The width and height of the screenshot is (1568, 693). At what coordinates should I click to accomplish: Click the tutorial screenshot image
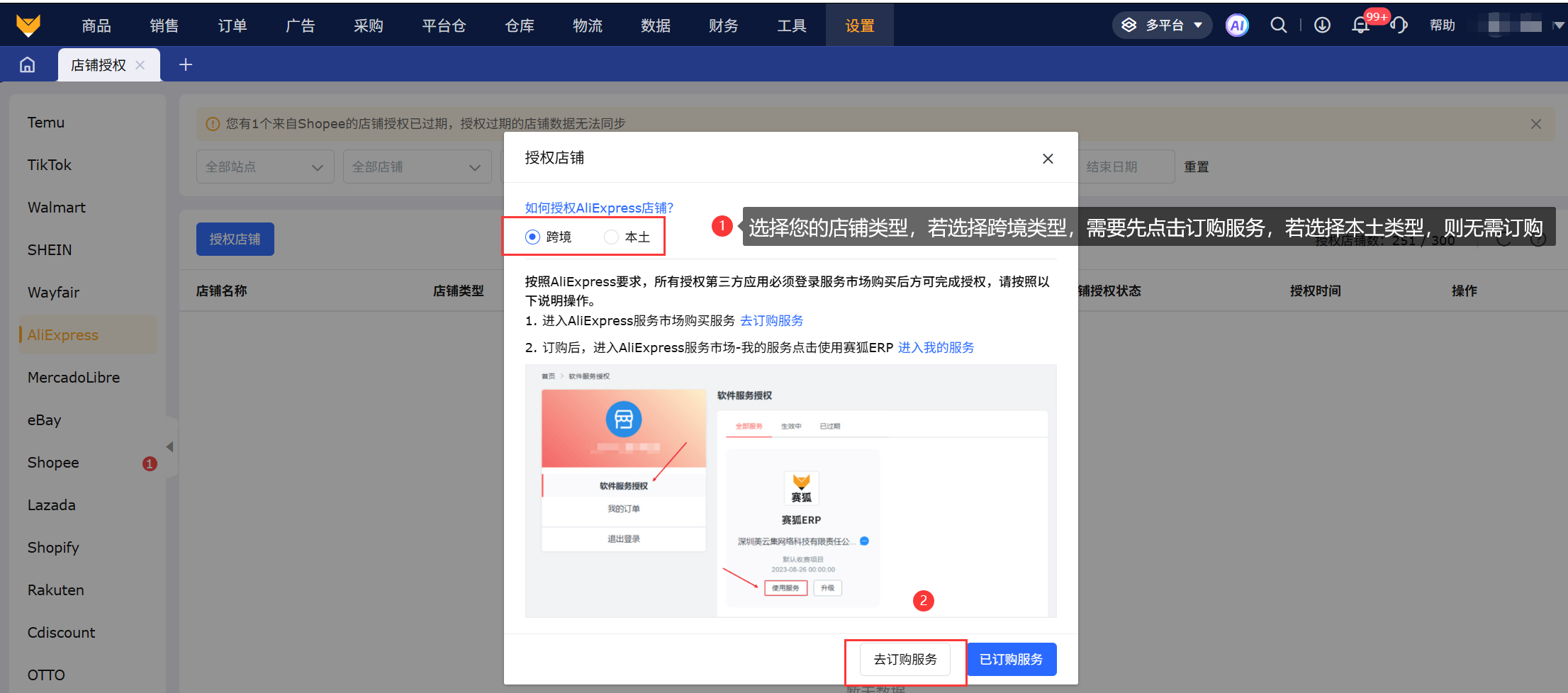pyautogui.click(x=790, y=491)
